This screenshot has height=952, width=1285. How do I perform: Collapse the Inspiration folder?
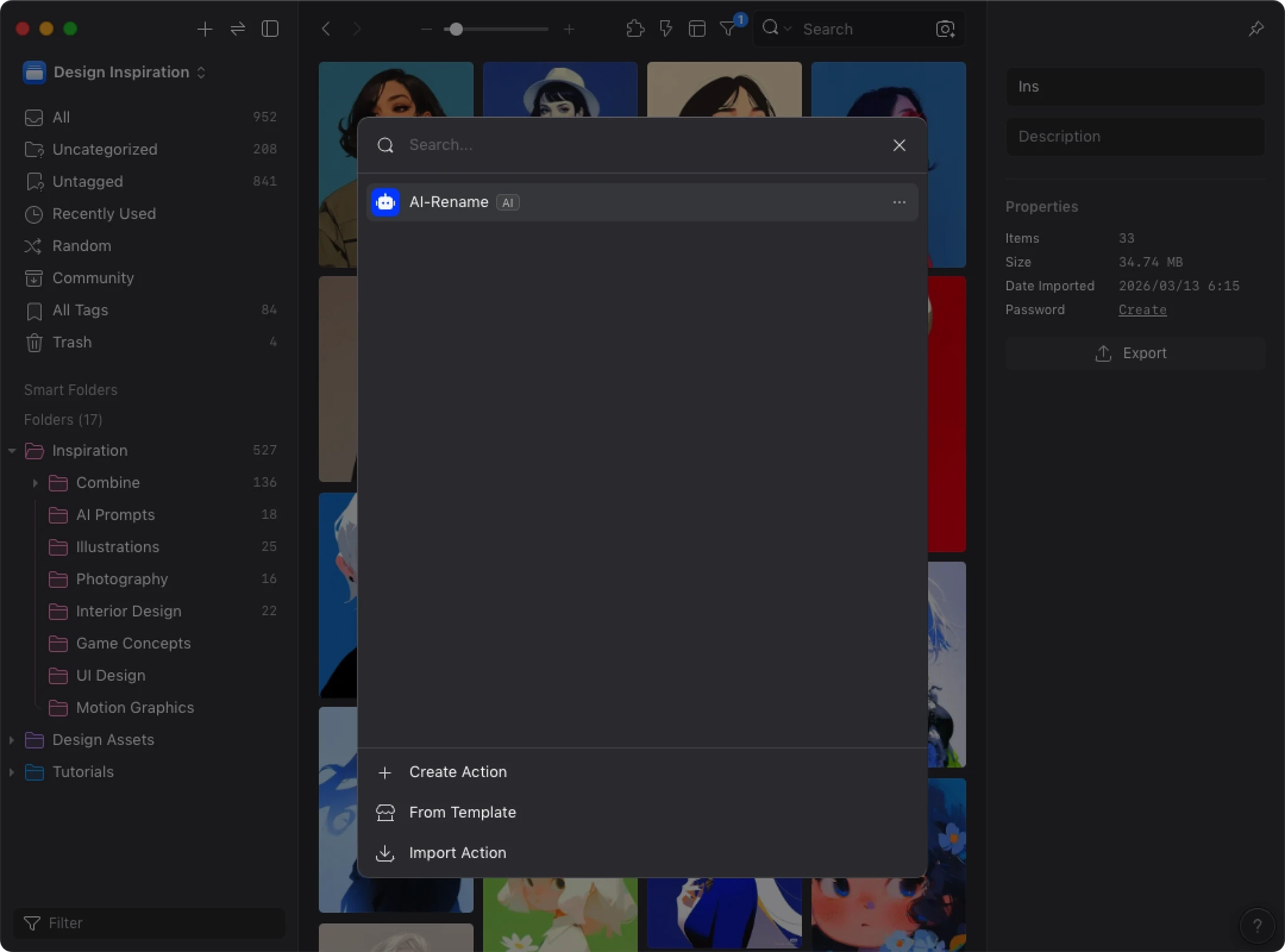(12, 451)
